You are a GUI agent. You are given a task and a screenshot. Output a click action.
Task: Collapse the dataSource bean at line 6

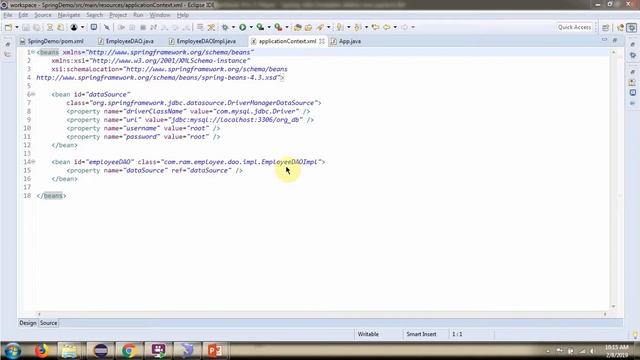pos(33,94)
